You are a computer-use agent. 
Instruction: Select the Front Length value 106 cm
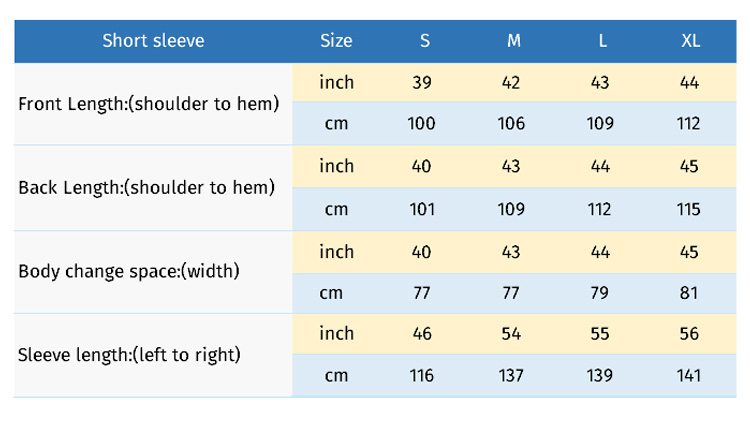(x=511, y=125)
